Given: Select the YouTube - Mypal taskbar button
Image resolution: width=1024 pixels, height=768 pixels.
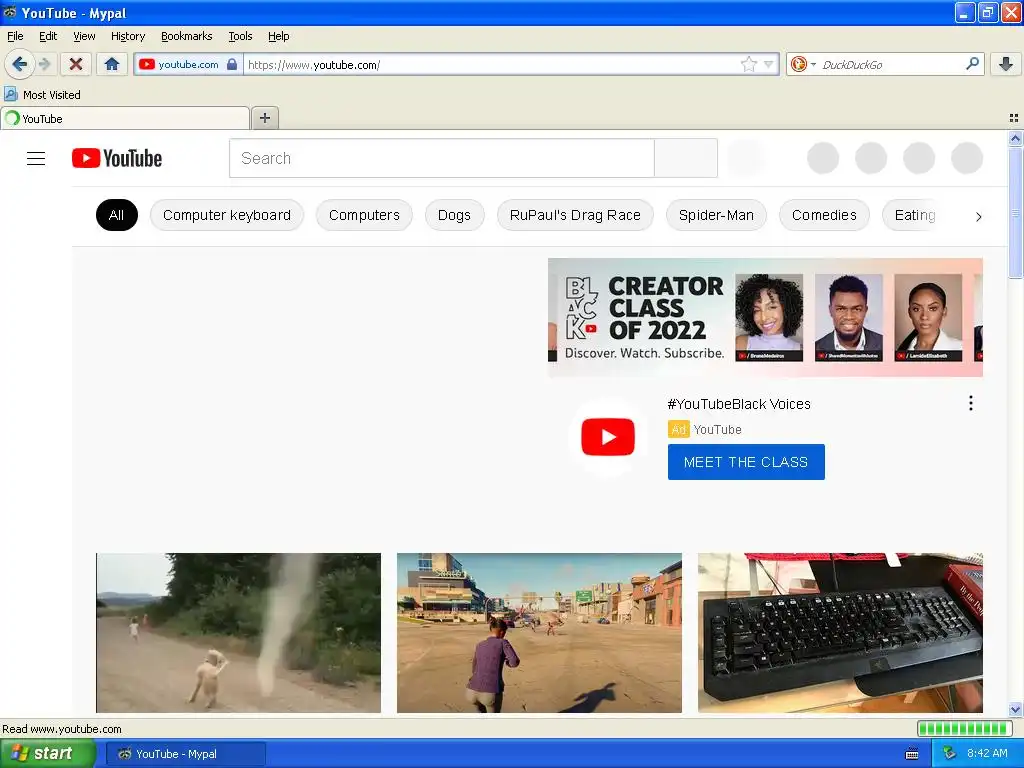Looking at the screenshot, I should (x=186, y=754).
